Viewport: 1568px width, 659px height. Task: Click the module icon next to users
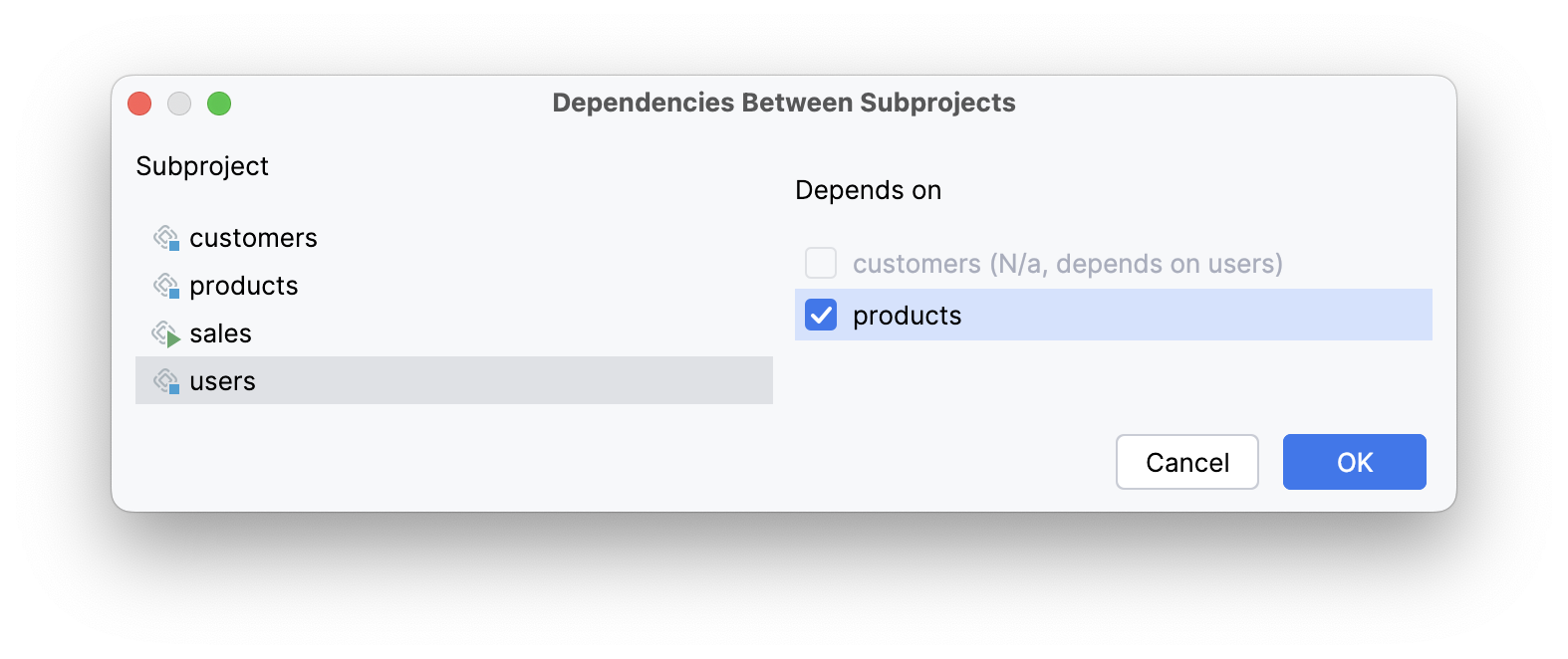click(167, 380)
